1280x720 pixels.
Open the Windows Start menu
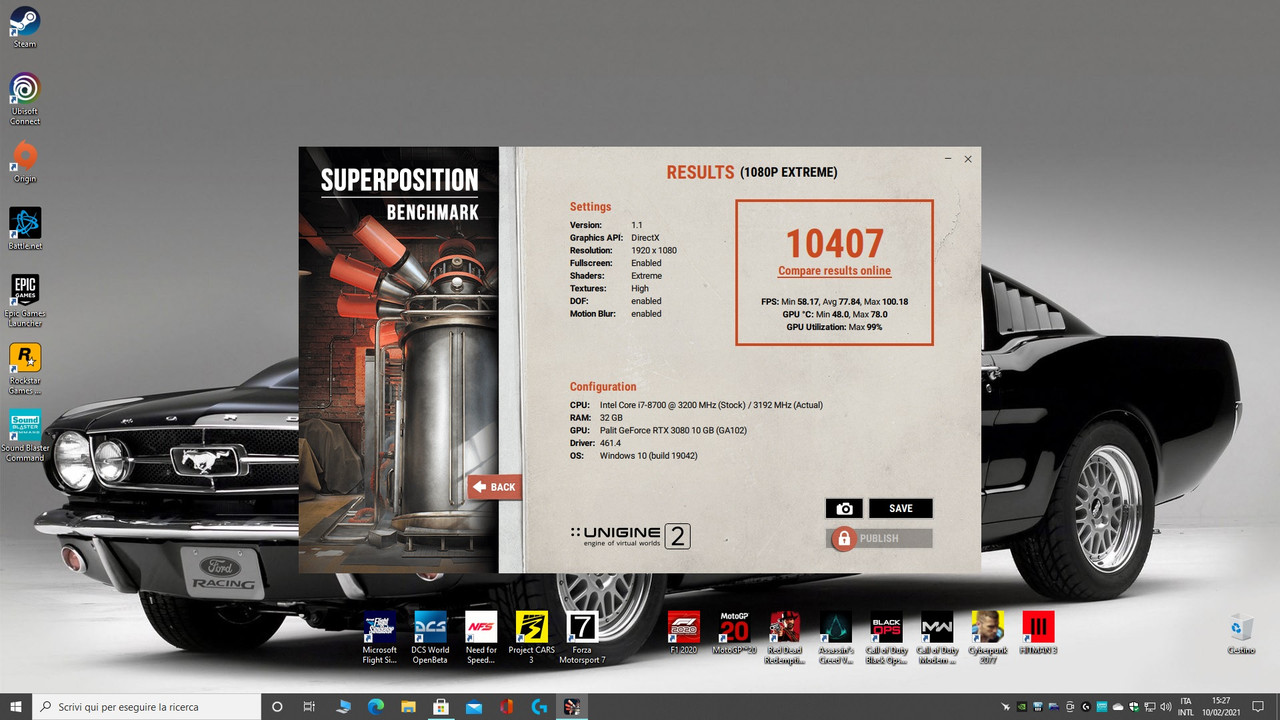coord(16,706)
